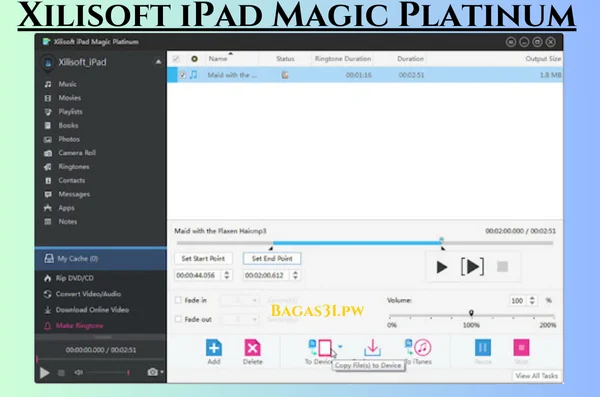This screenshot has height=397, width=600.
Task: Click the Stop task icon
Action: tap(522, 348)
